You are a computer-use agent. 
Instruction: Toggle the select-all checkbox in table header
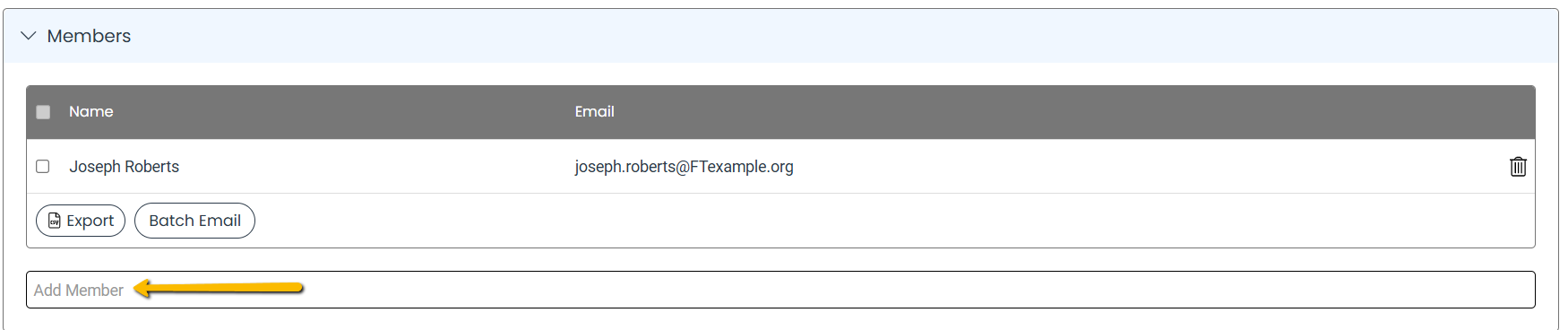[43, 112]
